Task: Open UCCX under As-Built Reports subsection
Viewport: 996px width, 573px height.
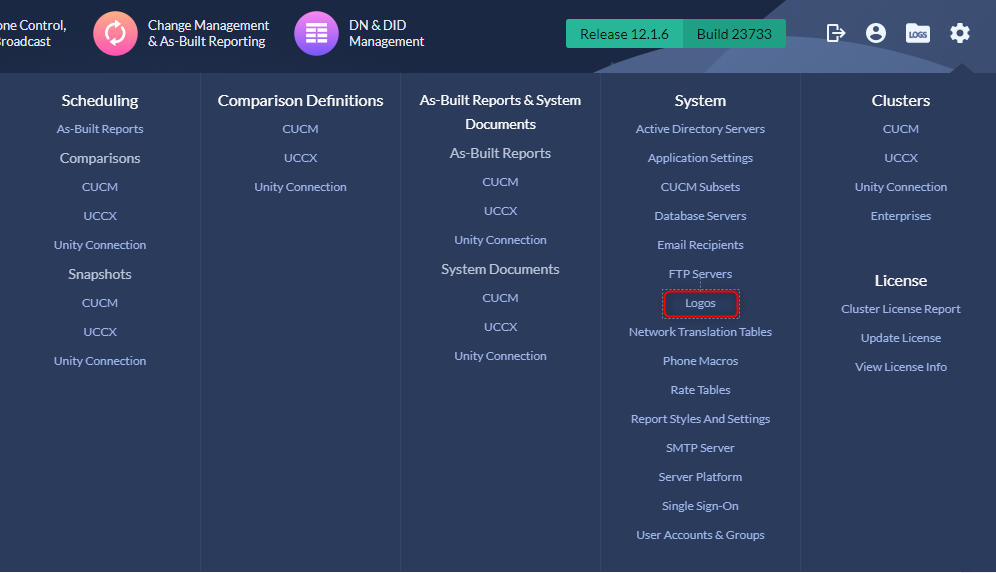Action: (501, 211)
